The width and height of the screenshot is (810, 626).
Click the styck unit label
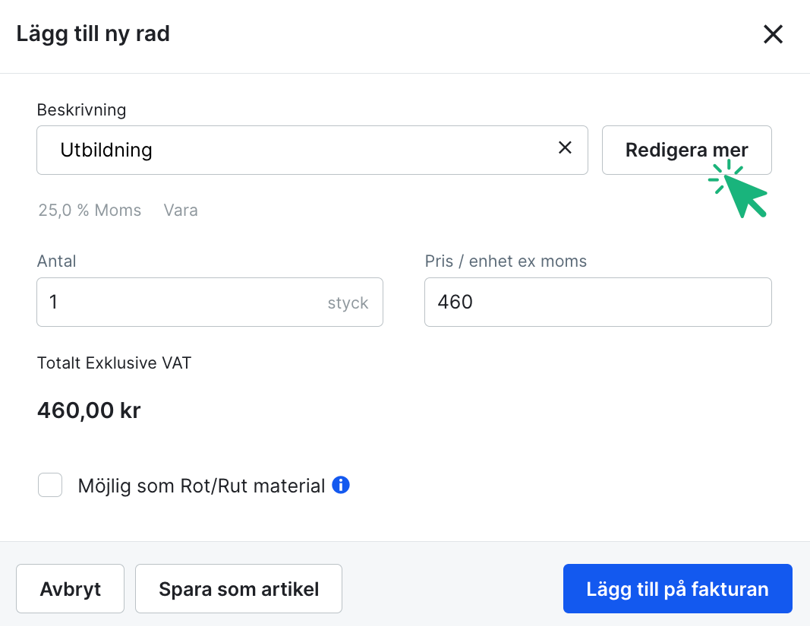click(348, 301)
